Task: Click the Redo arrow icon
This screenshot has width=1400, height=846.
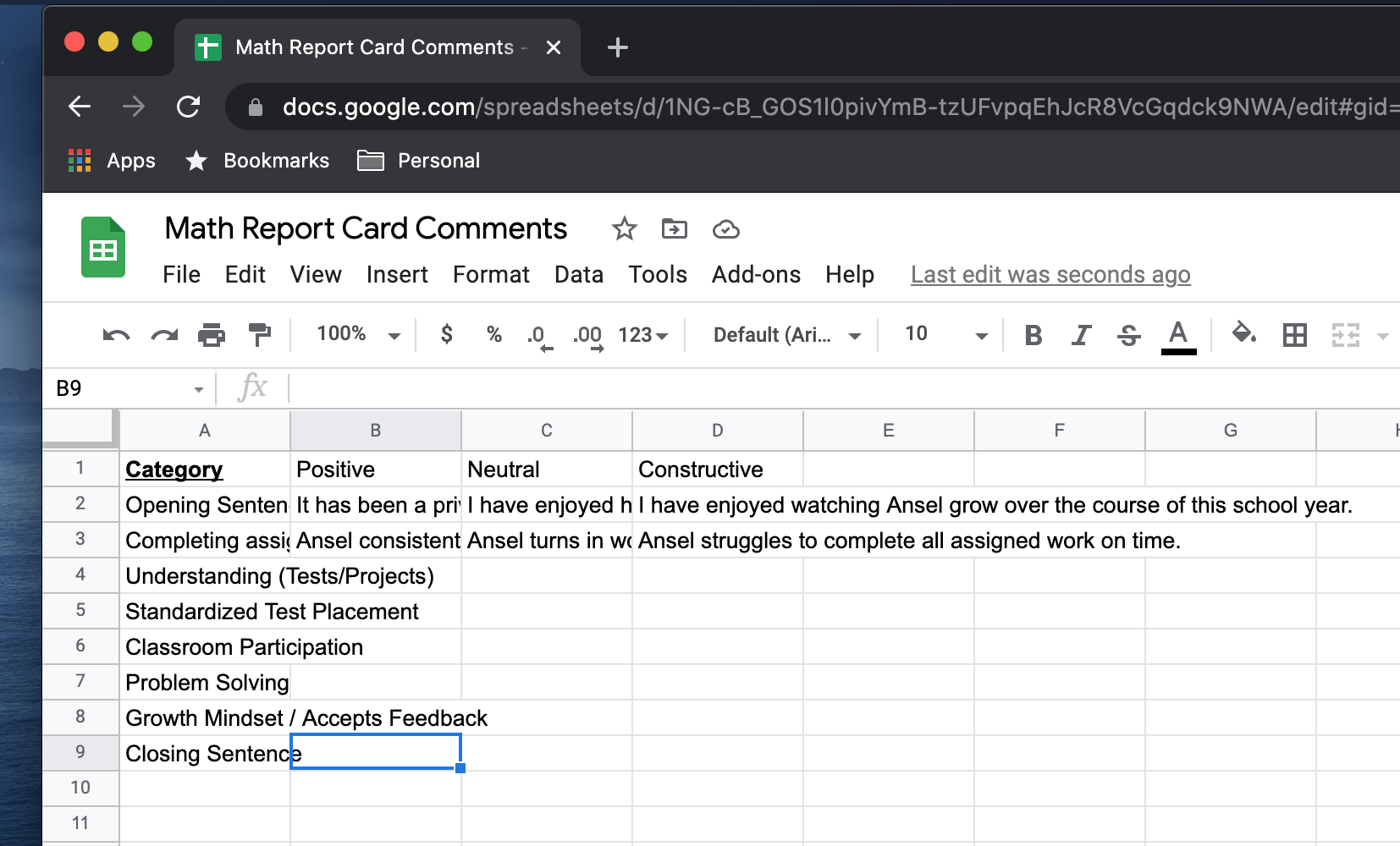Action: click(164, 335)
